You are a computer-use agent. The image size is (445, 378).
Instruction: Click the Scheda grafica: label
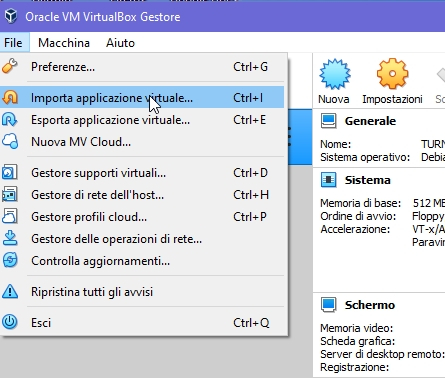click(357, 341)
